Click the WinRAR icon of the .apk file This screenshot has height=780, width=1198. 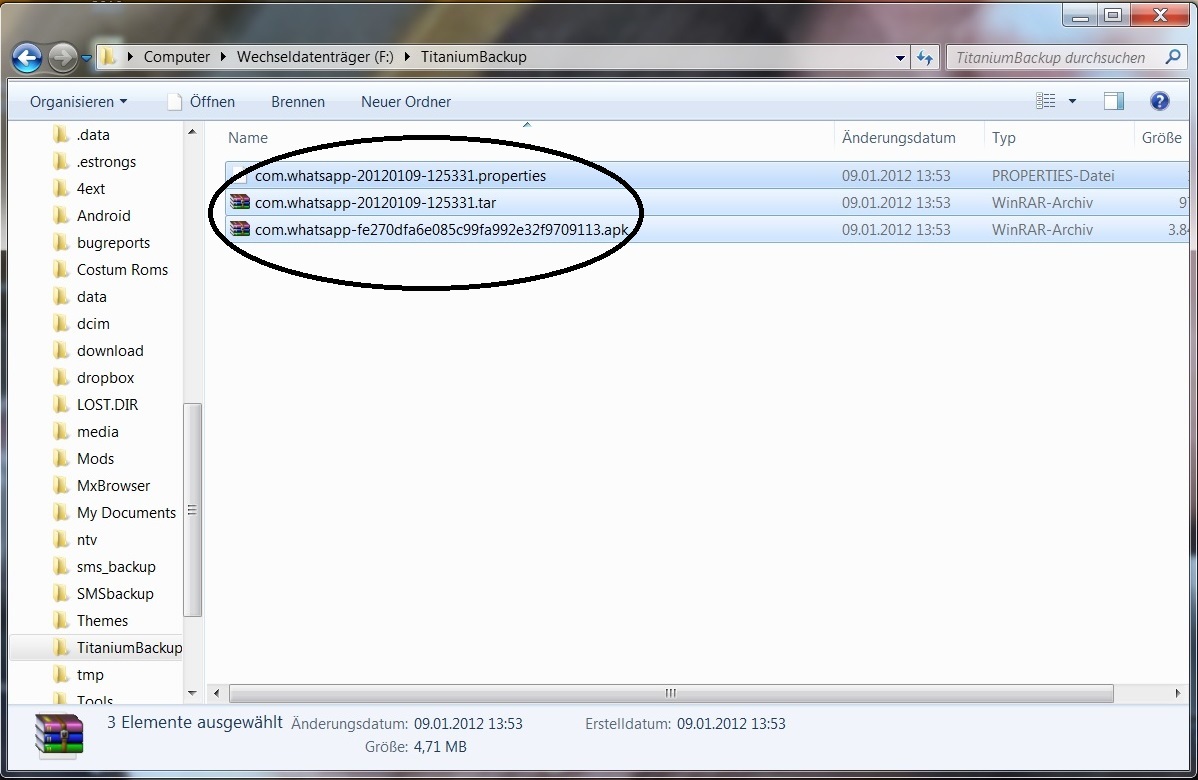coord(240,229)
